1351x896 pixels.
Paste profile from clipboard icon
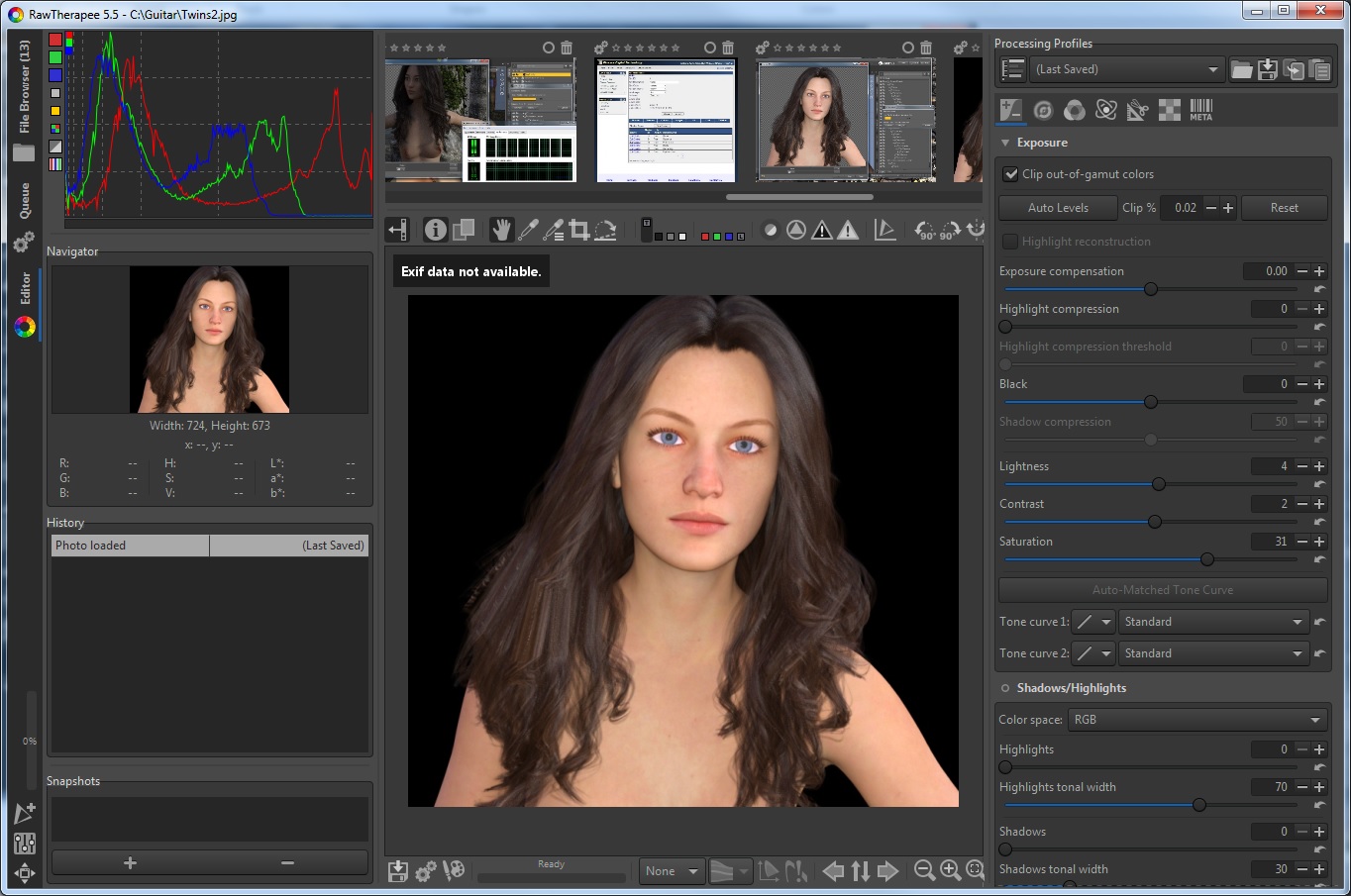pyautogui.click(x=1319, y=69)
